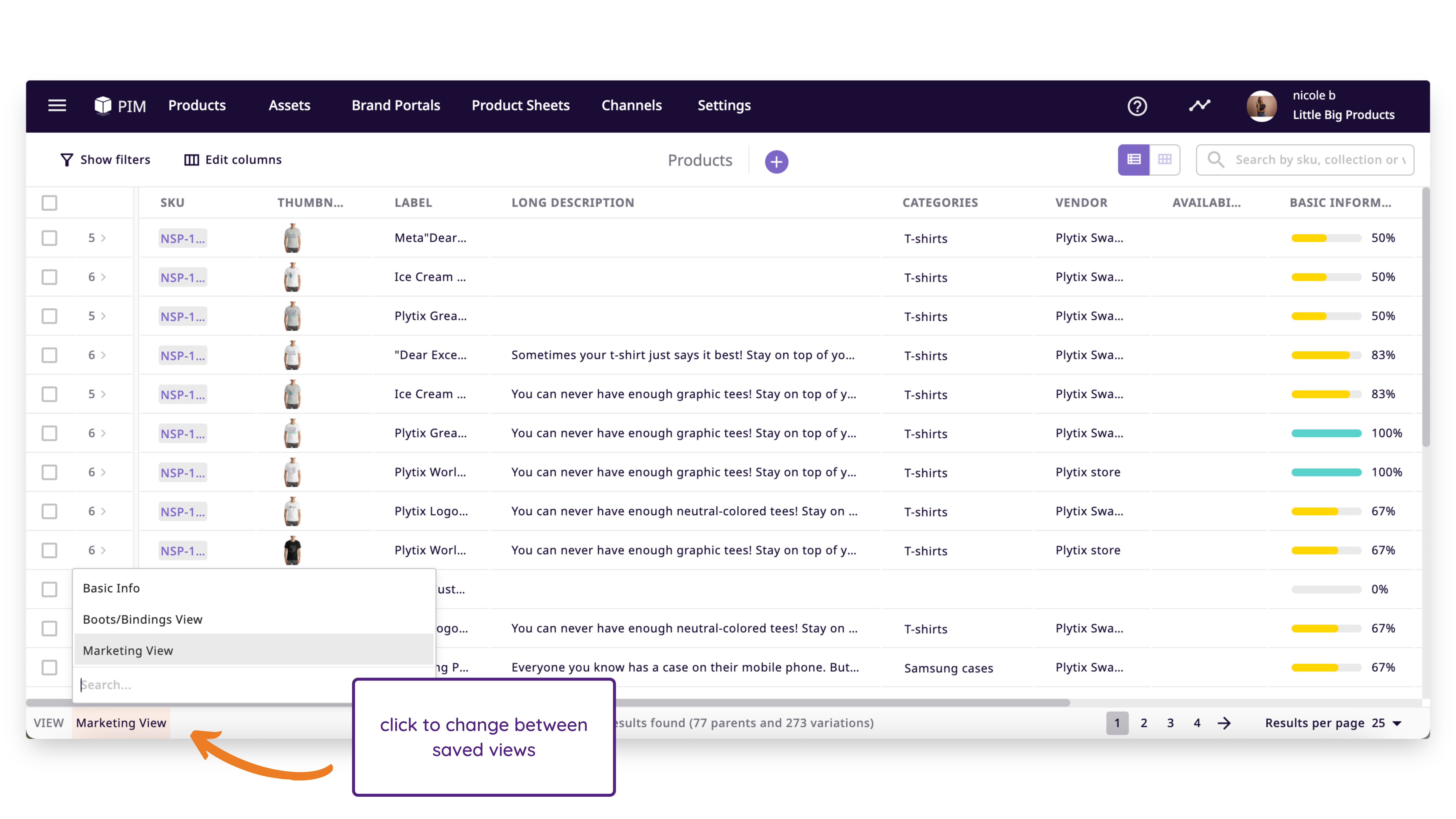Navigate to Channels

point(631,105)
